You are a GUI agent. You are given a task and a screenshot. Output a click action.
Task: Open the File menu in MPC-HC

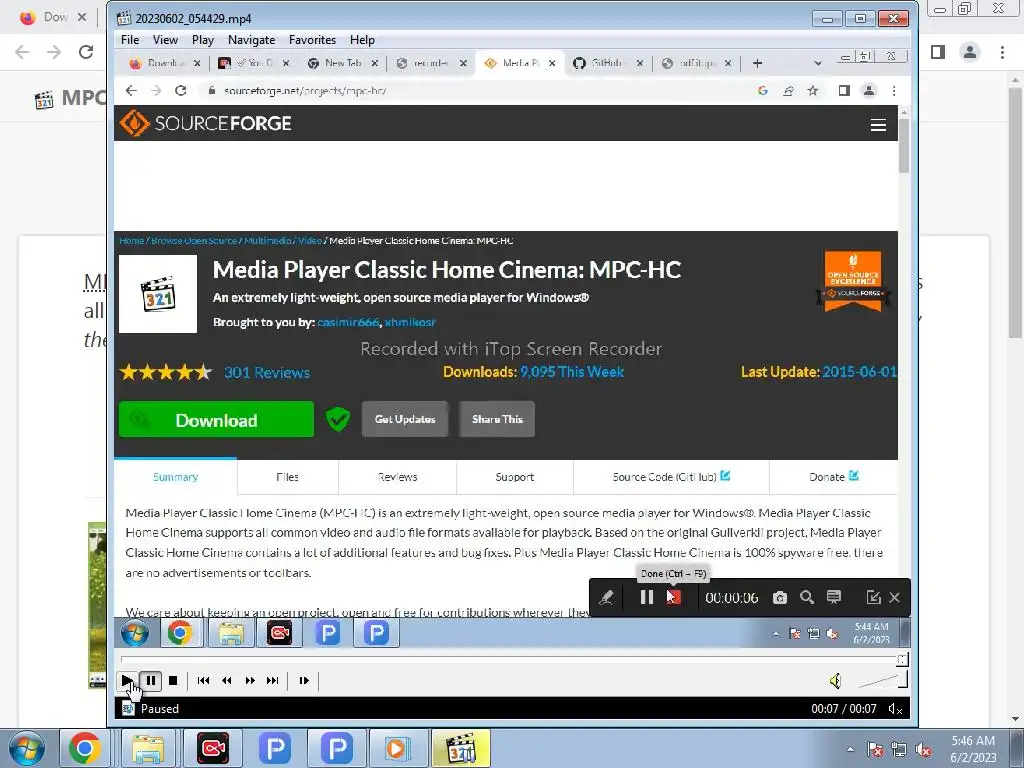130,40
